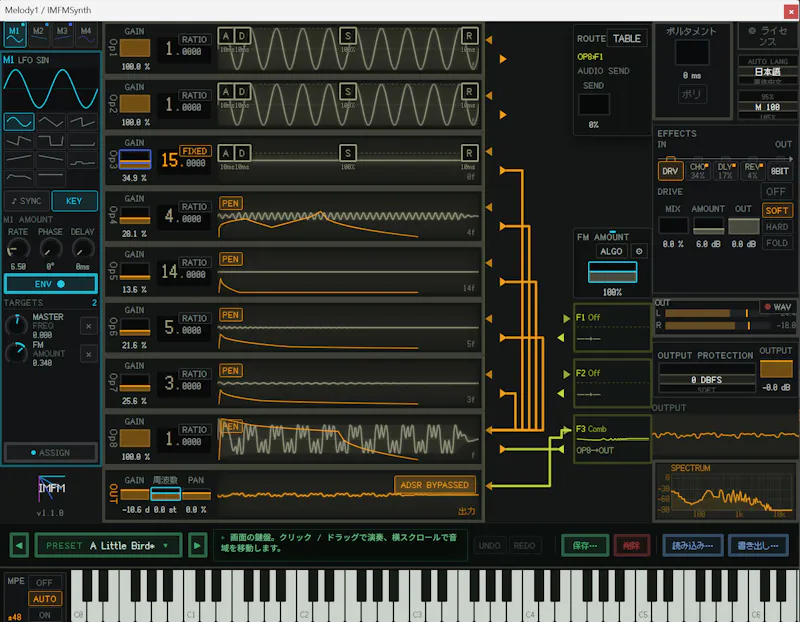Open the F2 Off filter type selector

(588, 373)
